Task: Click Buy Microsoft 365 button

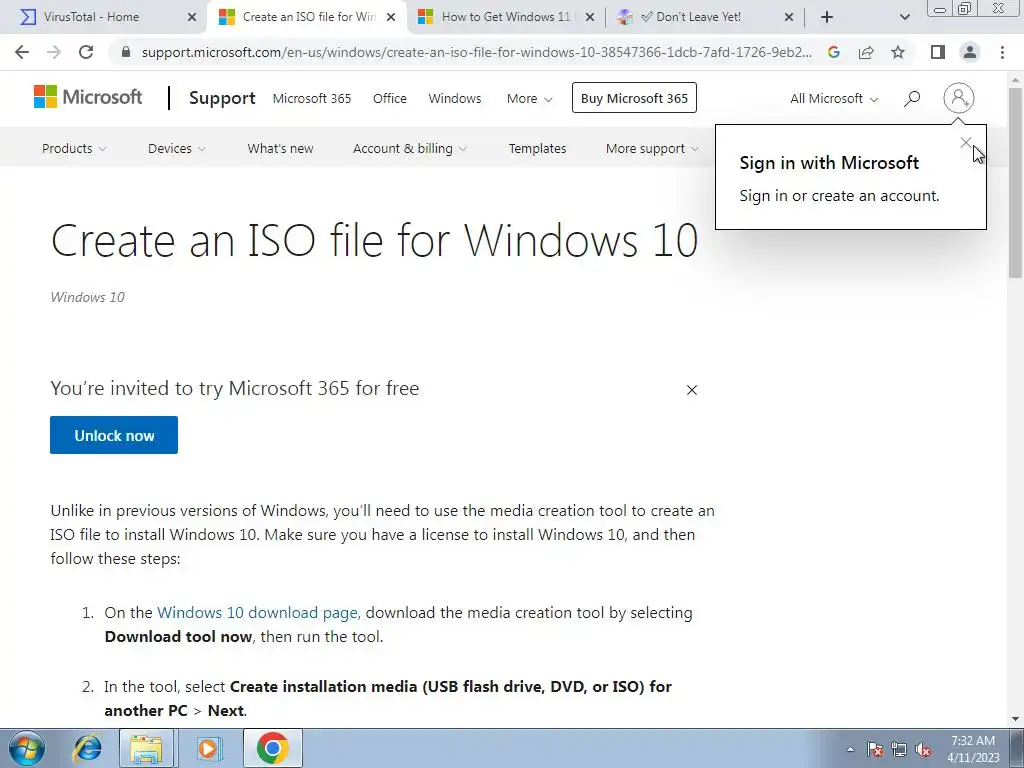Action: (x=634, y=98)
